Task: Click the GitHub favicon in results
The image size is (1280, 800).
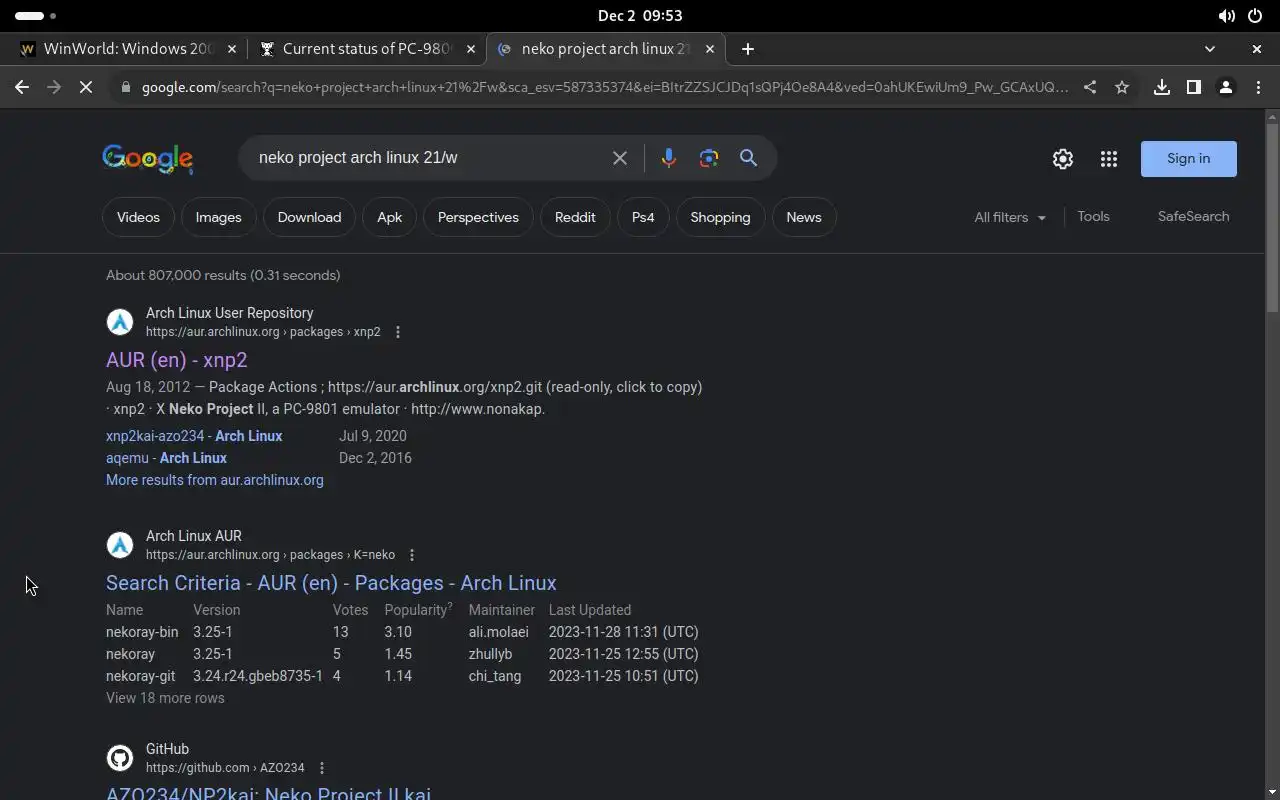Action: pyautogui.click(x=120, y=757)
